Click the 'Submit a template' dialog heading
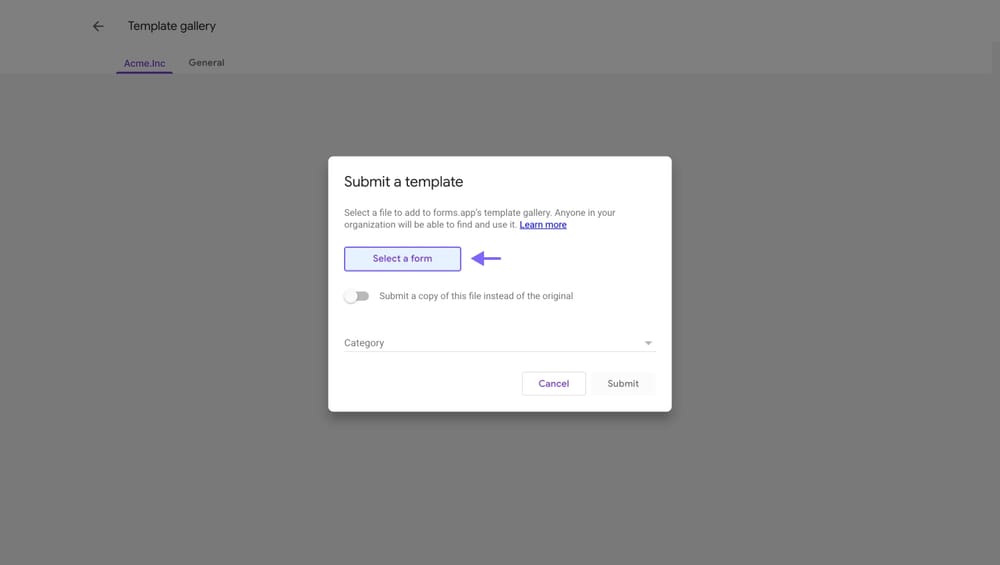 403,182
